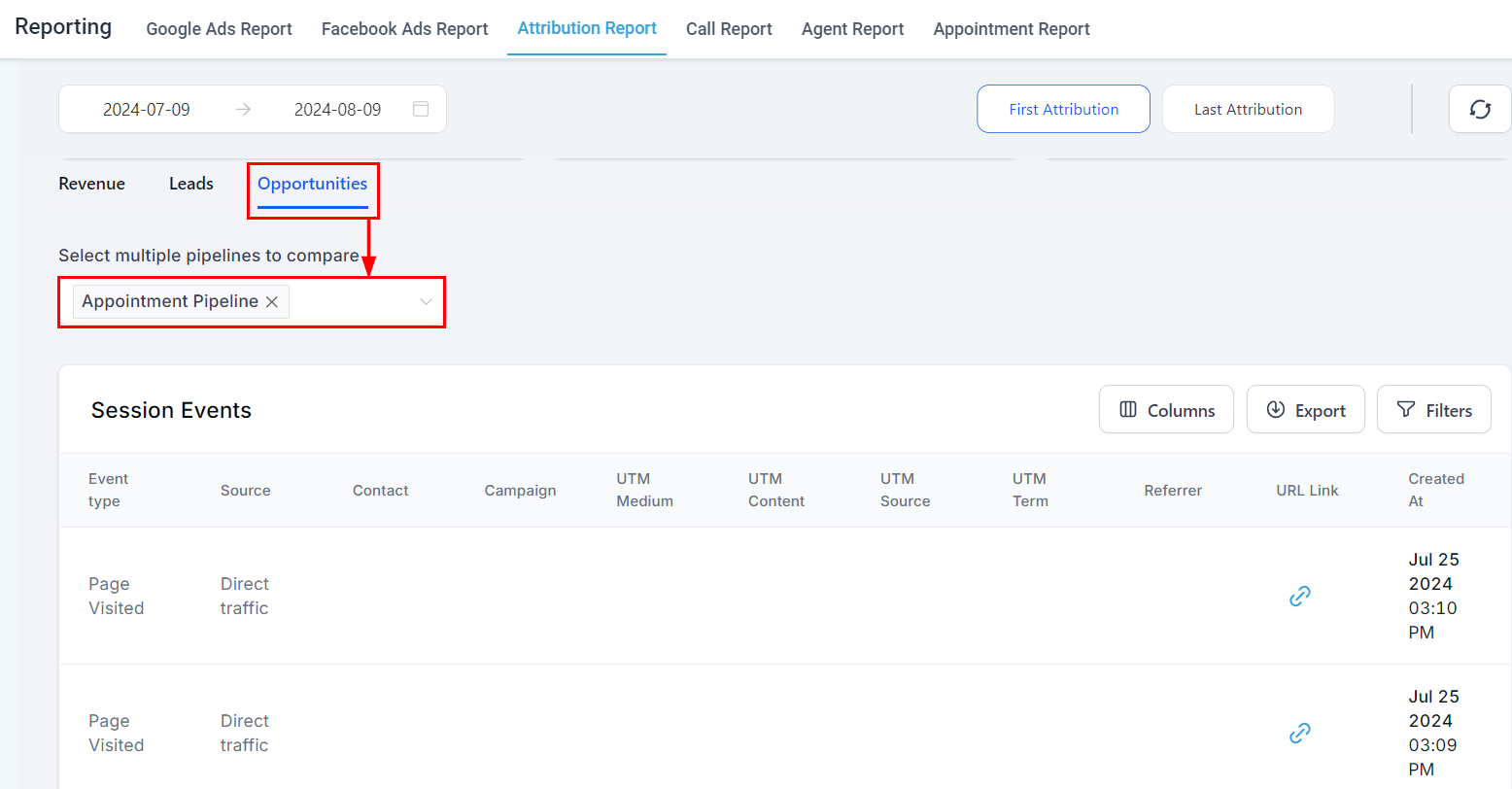Open the Google Ads Report tab
1512x789 pixels.
tap(219, 29)
